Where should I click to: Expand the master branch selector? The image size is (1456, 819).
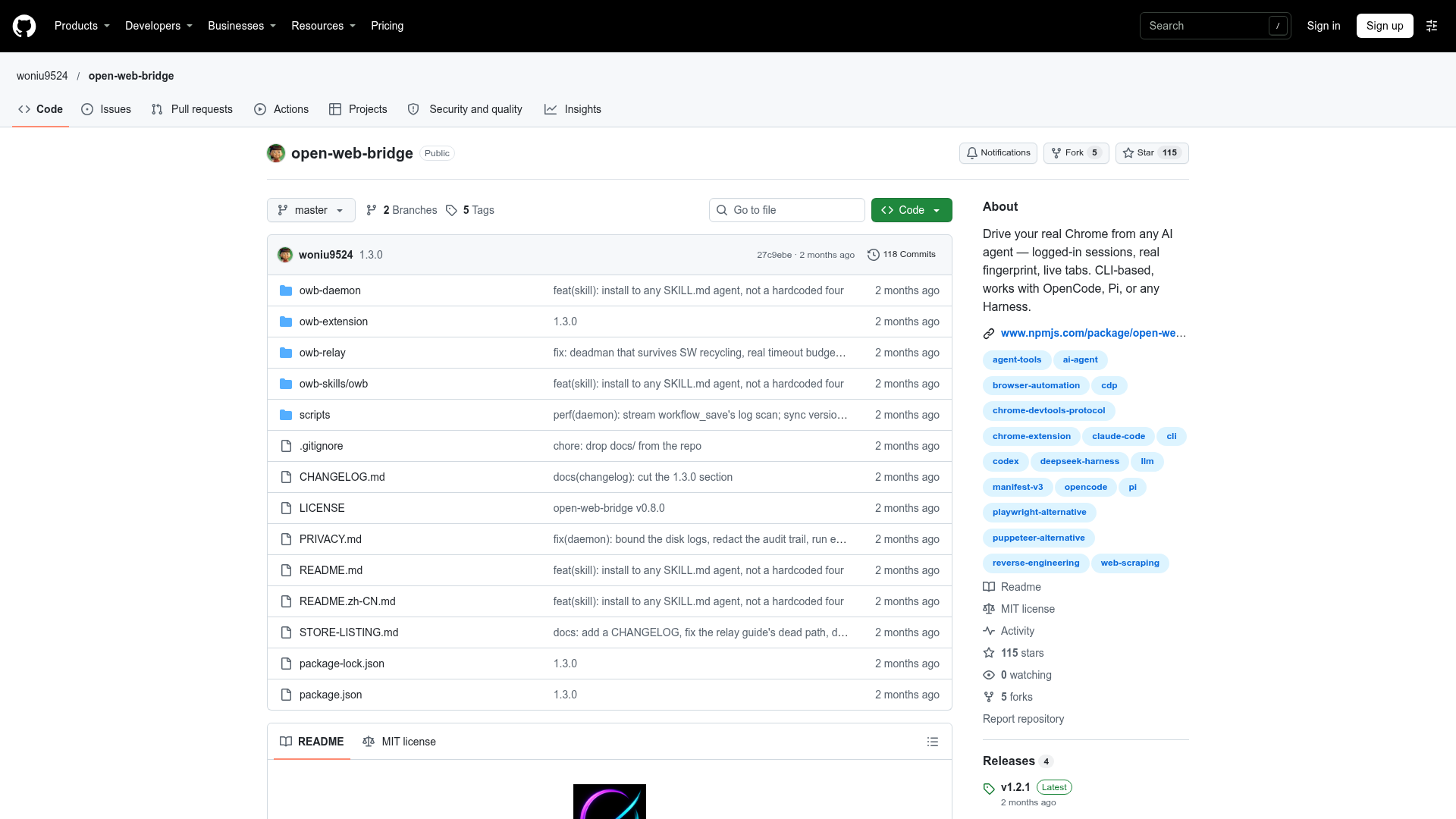311,210
